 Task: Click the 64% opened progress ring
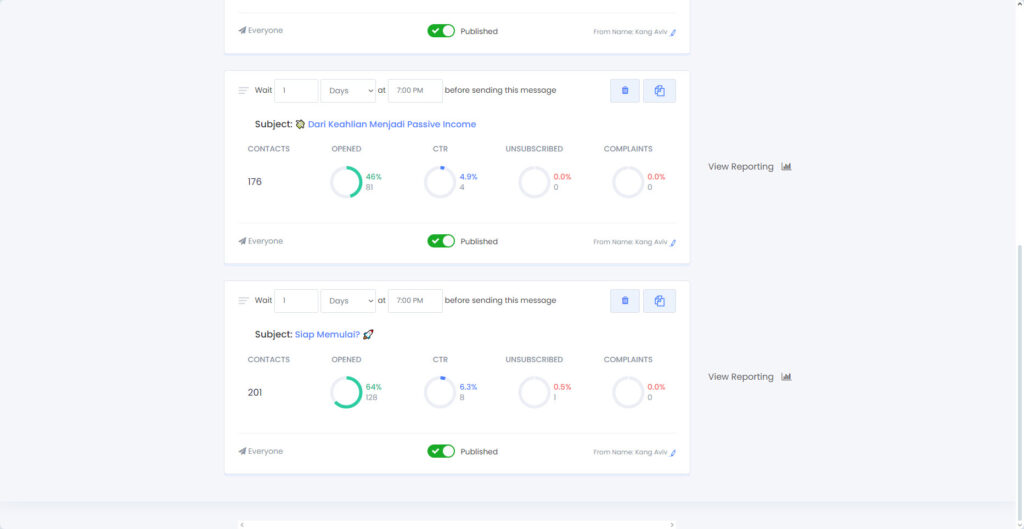346,392
